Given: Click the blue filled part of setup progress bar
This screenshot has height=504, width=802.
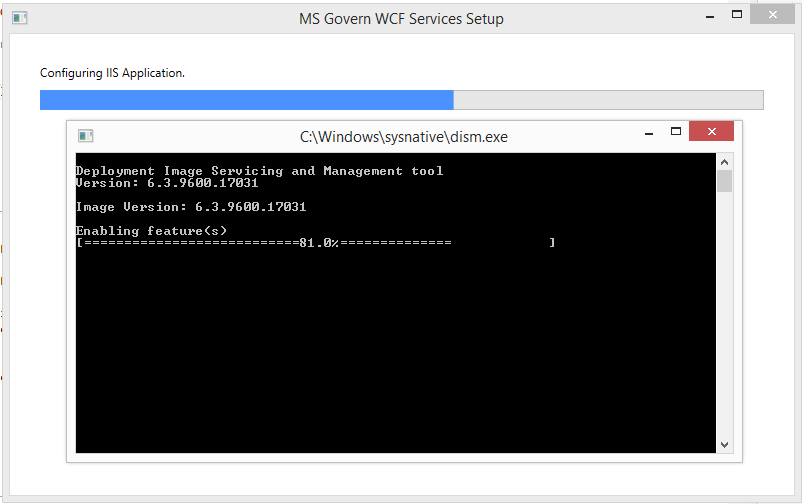Looking at the screenshot, I should [x=246, y=100].
